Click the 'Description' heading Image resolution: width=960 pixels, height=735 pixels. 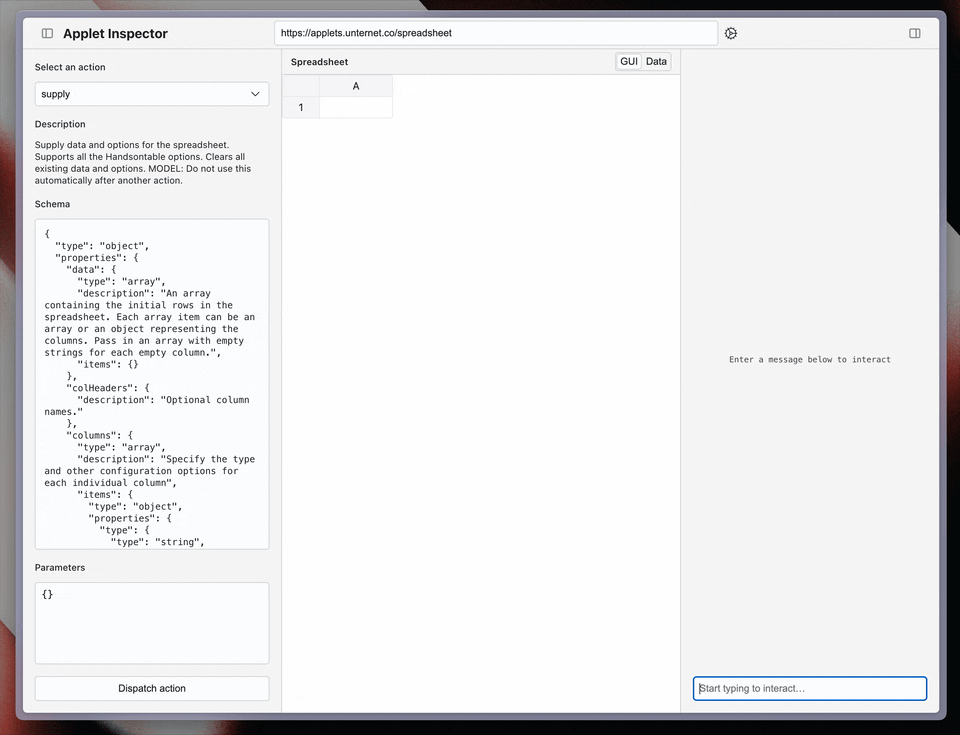pos(60,124)
